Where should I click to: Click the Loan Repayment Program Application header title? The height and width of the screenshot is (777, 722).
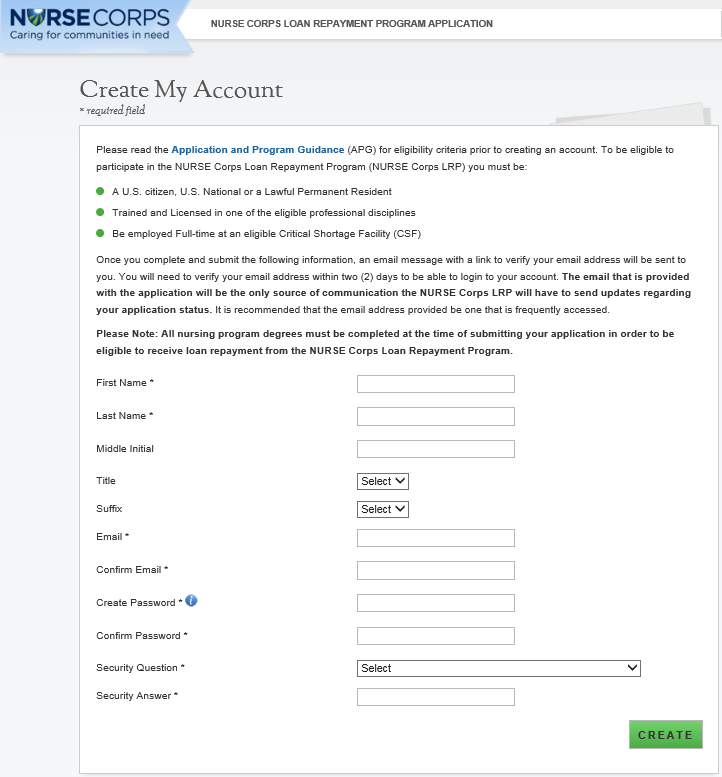pos(351,23)
